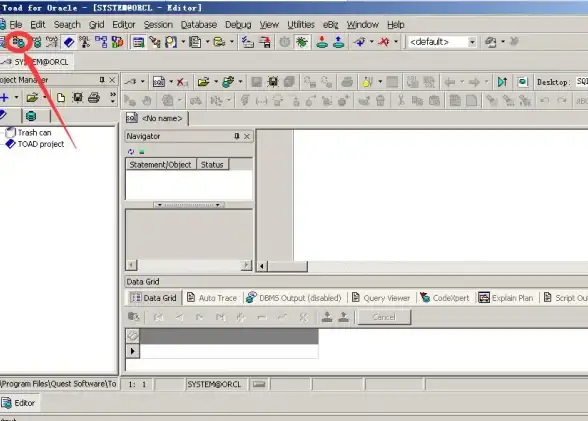
Task: Click the red X disconnect session icon
Action: [x=384, y=42]
